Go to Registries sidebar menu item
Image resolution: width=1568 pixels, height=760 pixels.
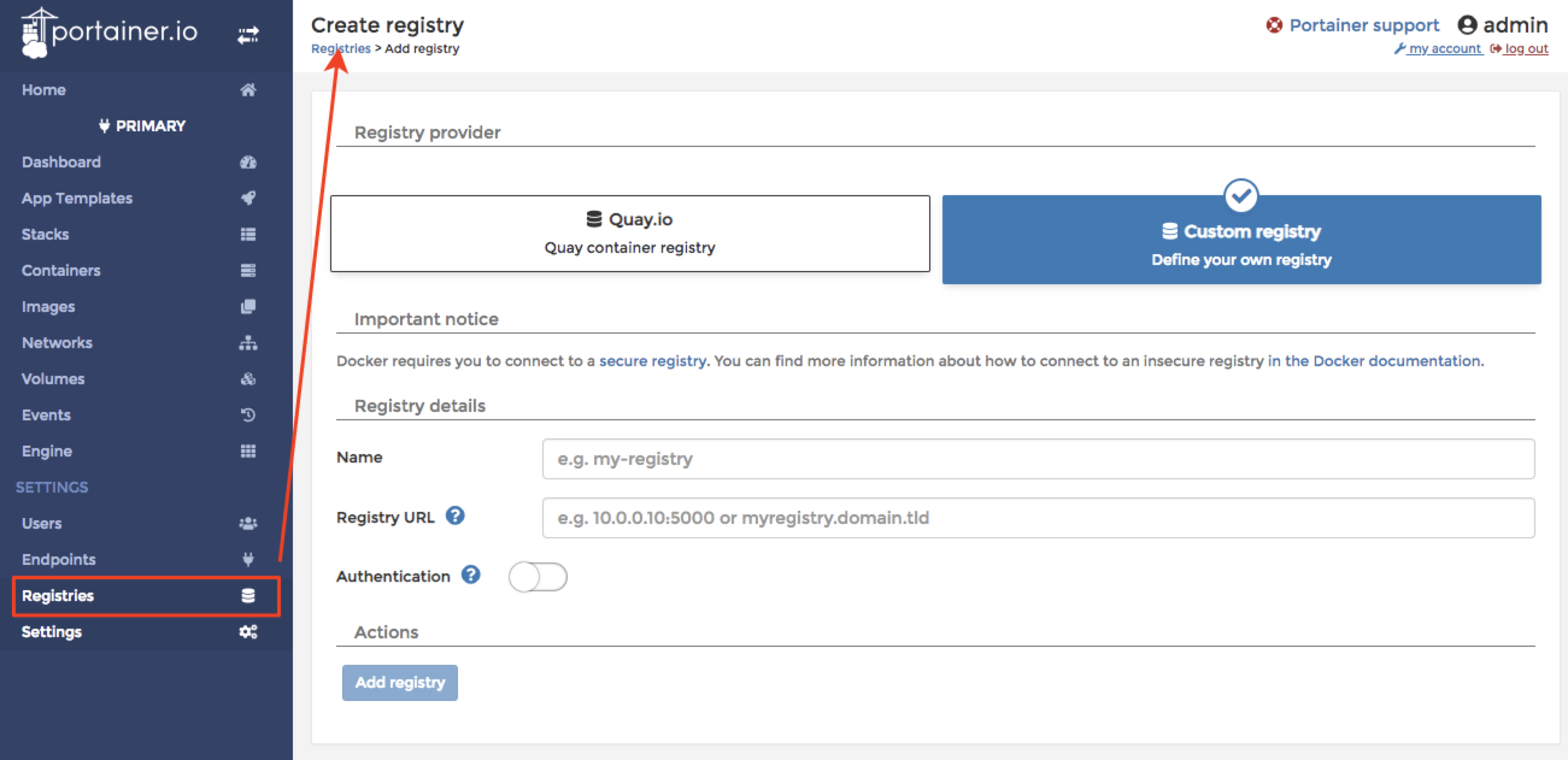[x=58, y=596]
